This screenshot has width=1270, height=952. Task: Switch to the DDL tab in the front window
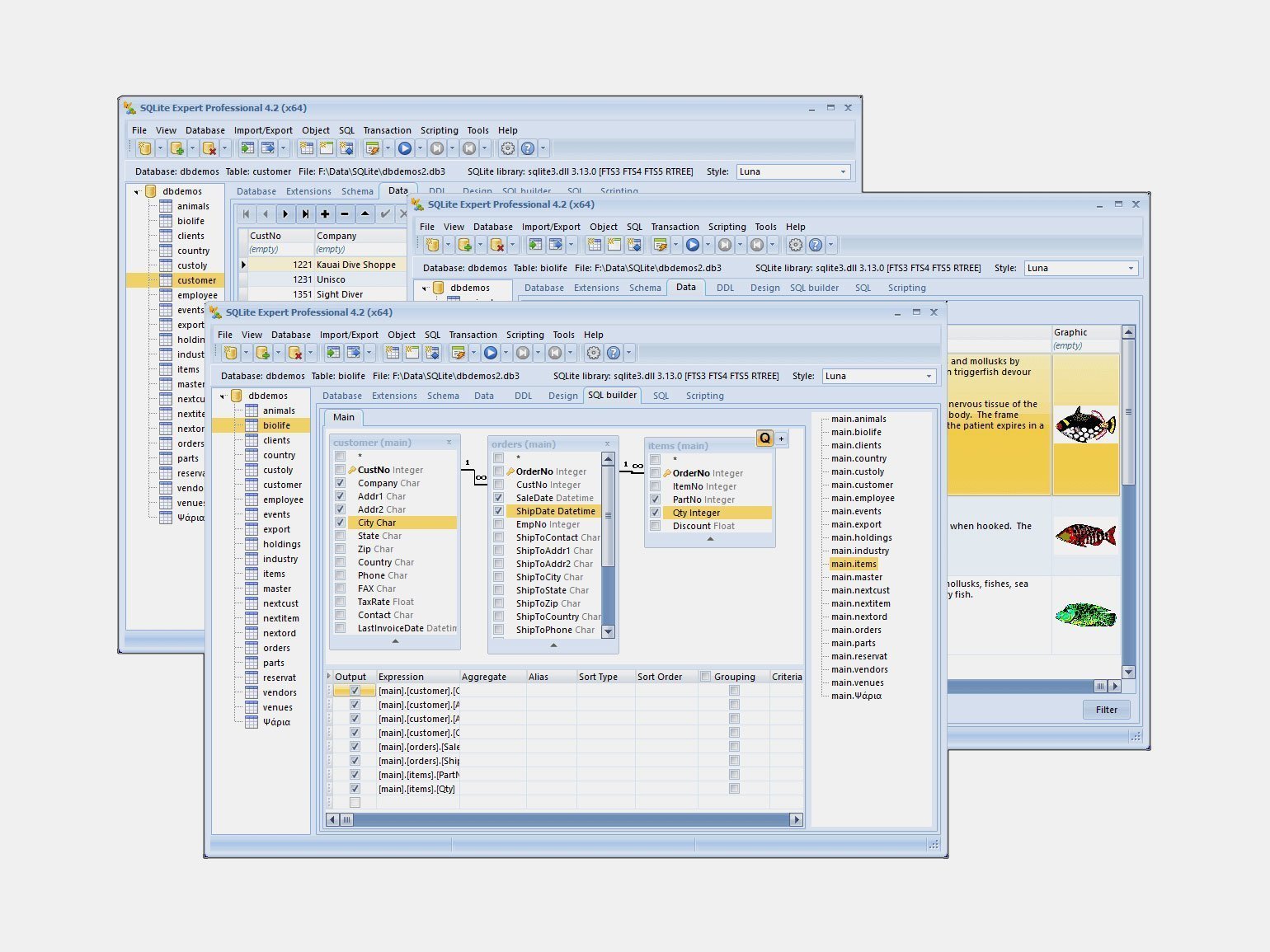click(x=523, y=396)
